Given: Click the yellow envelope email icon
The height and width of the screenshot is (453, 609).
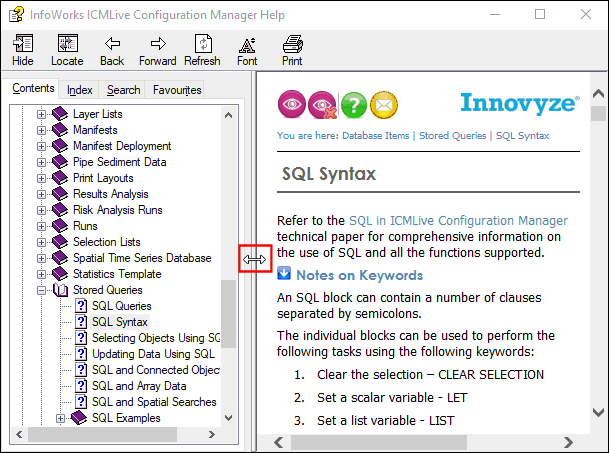Looking at the screenshot, I should 384,105.
